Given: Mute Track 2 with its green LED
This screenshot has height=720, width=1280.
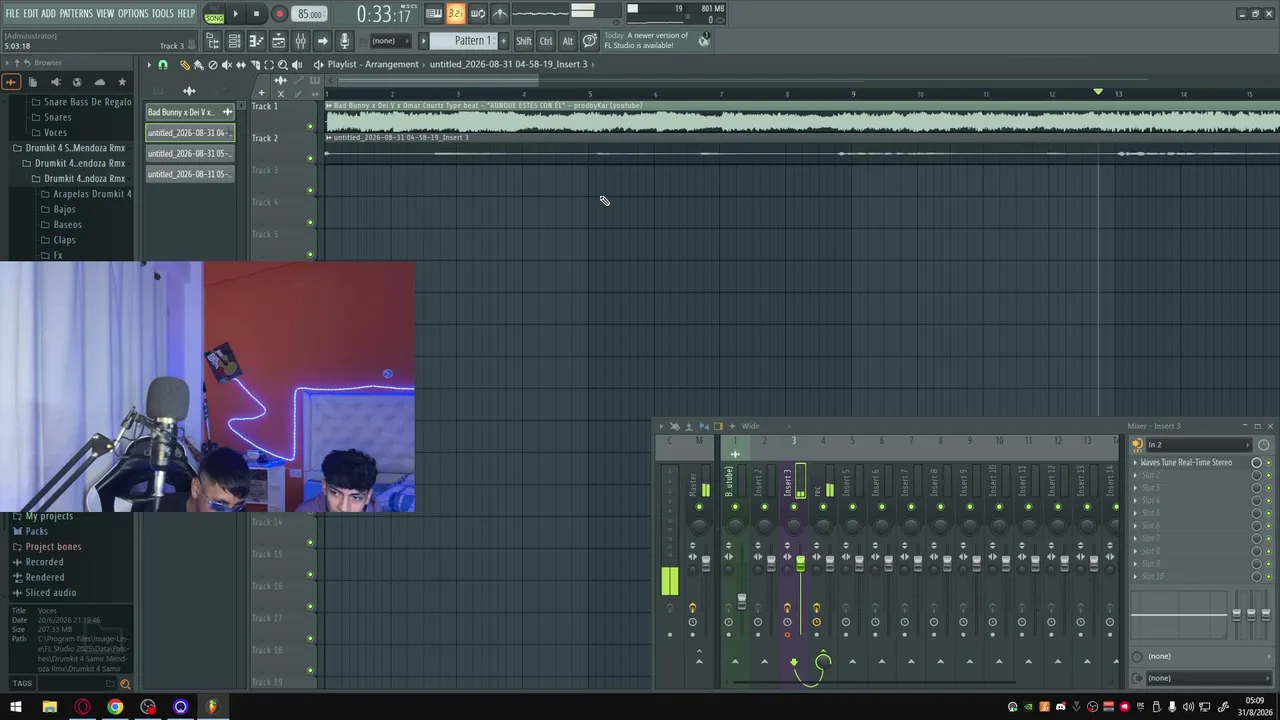Looking at the screenshot, I should (310, 158).
